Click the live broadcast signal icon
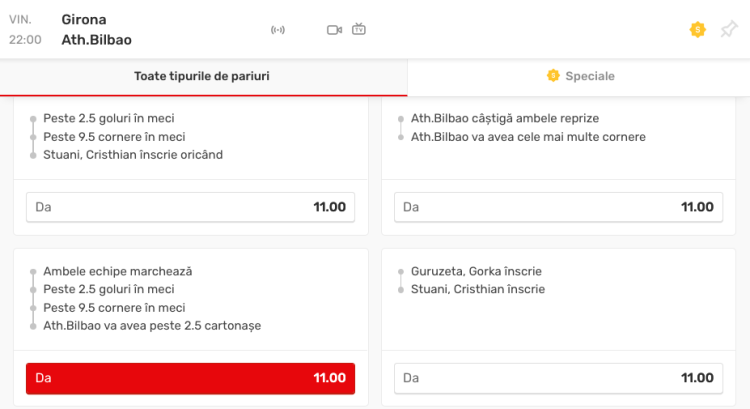750x409 pixels. point(278,30)
